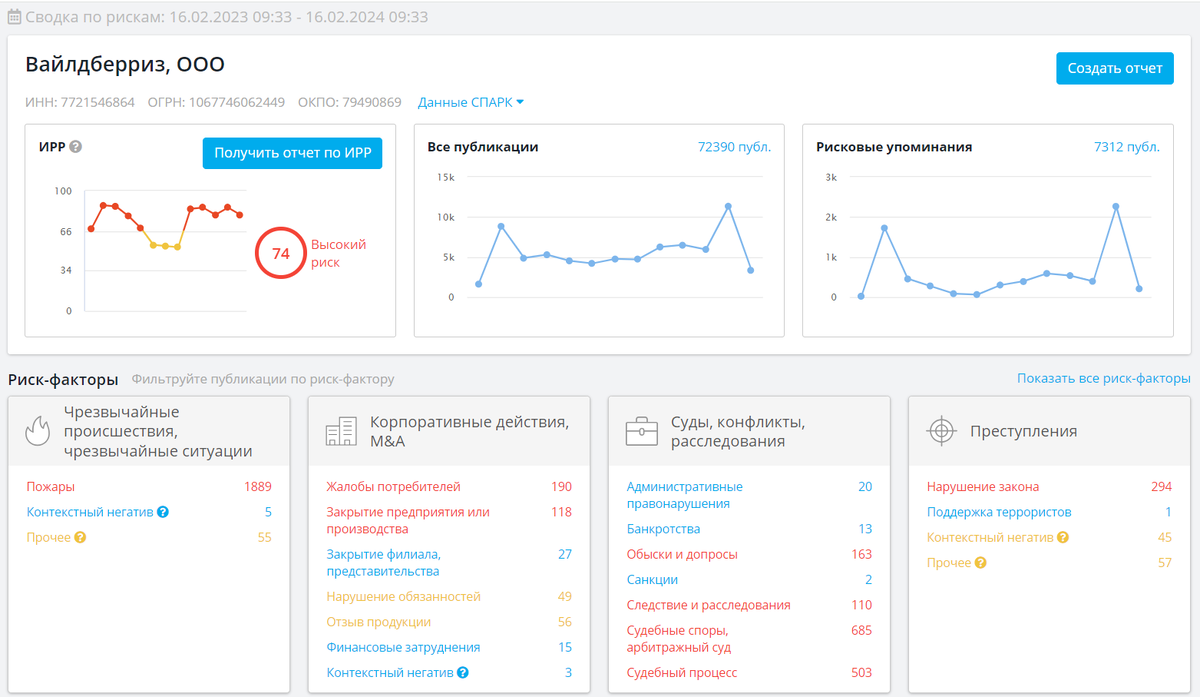Screen dimensions: 1200x697
Task: Filter by Отзыв продукции
Action: click(x=379, y=622)
